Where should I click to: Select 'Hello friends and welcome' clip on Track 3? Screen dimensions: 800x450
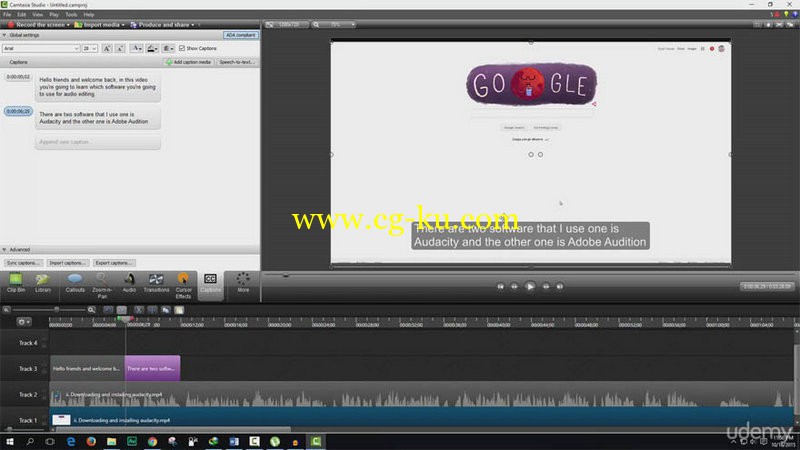point(87,368)
